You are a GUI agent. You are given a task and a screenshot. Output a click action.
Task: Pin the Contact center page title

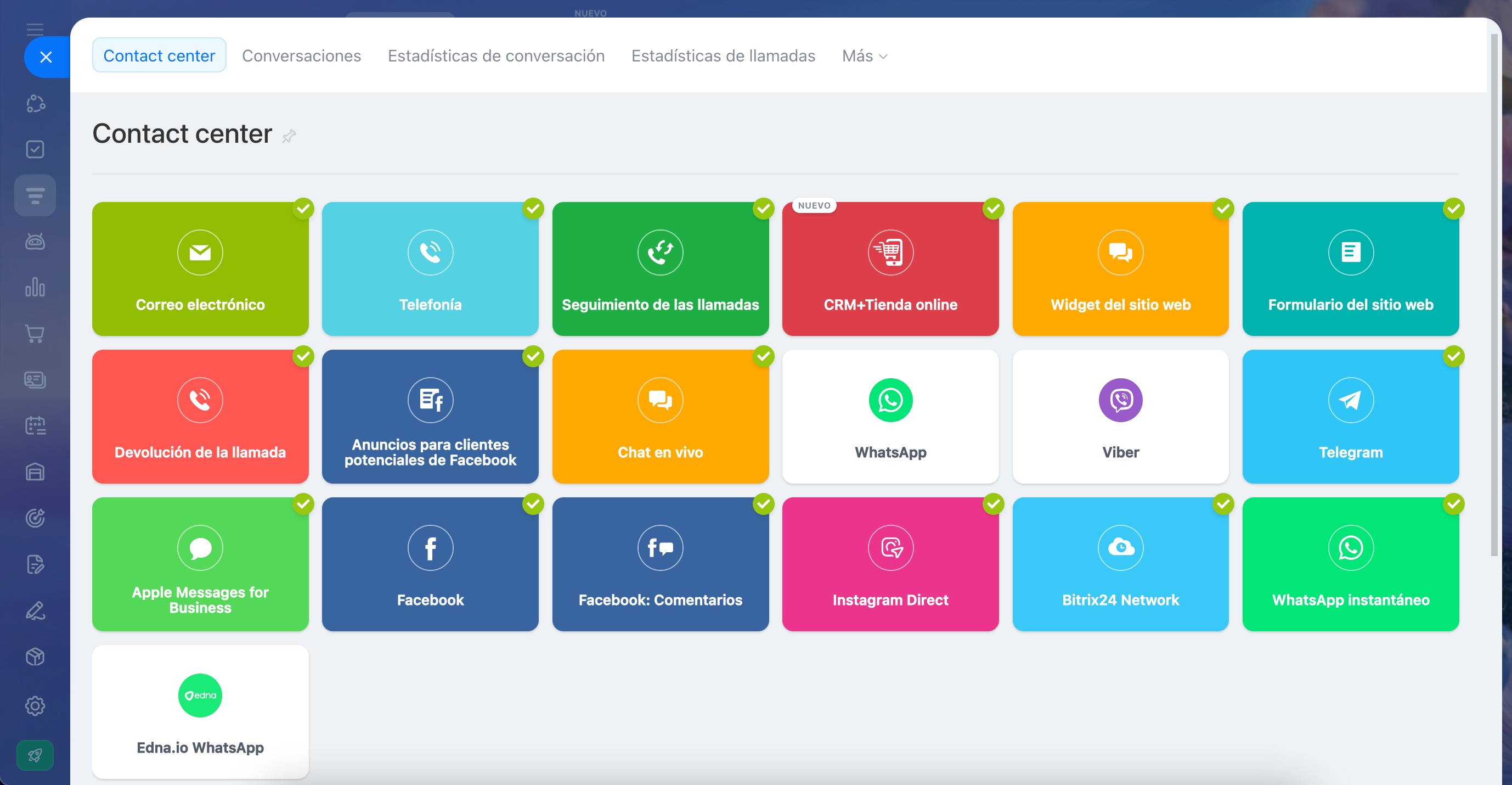pyautogui.click(x=289, y=136)
